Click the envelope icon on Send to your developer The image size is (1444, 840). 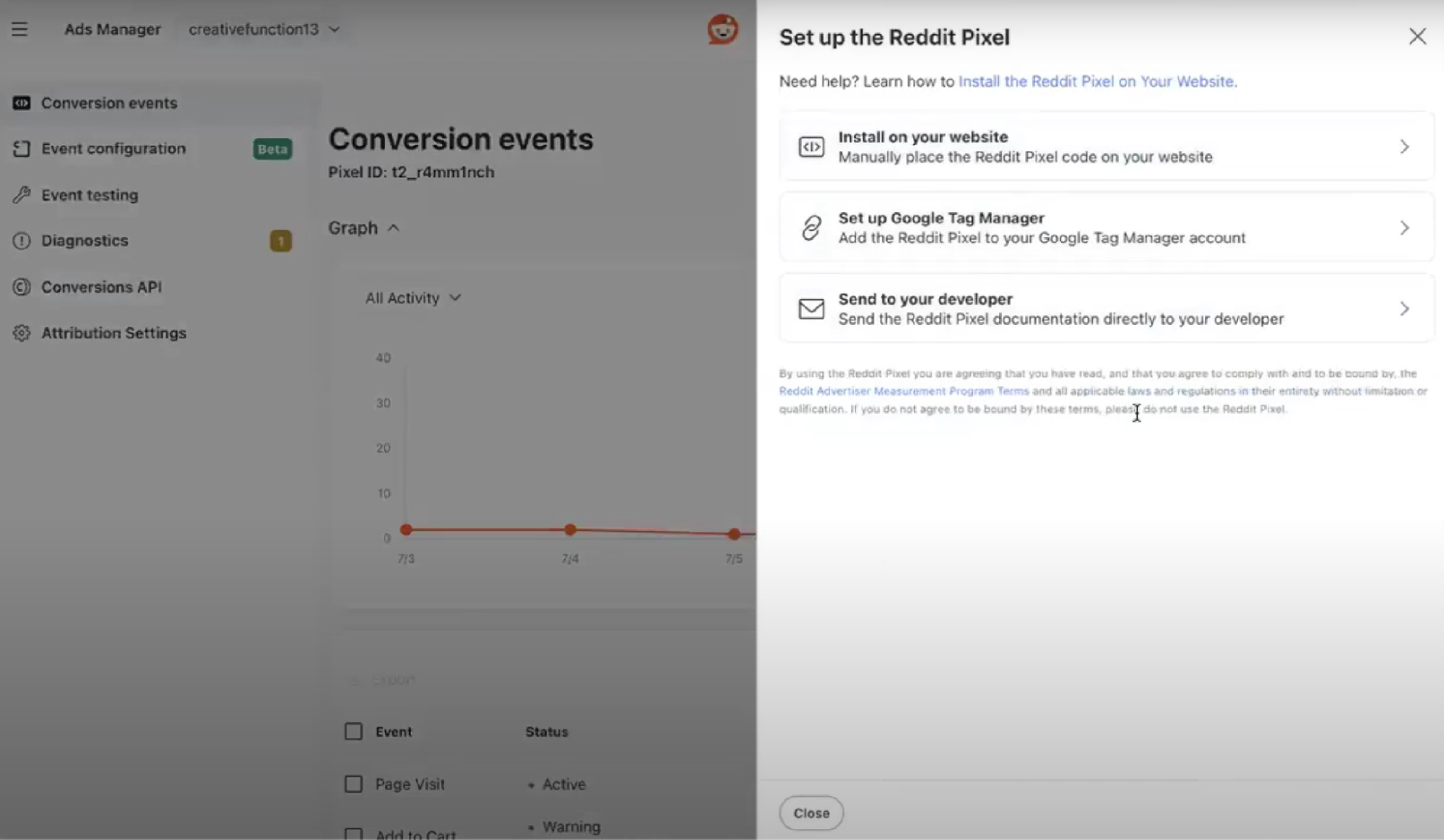pos(811,308)
